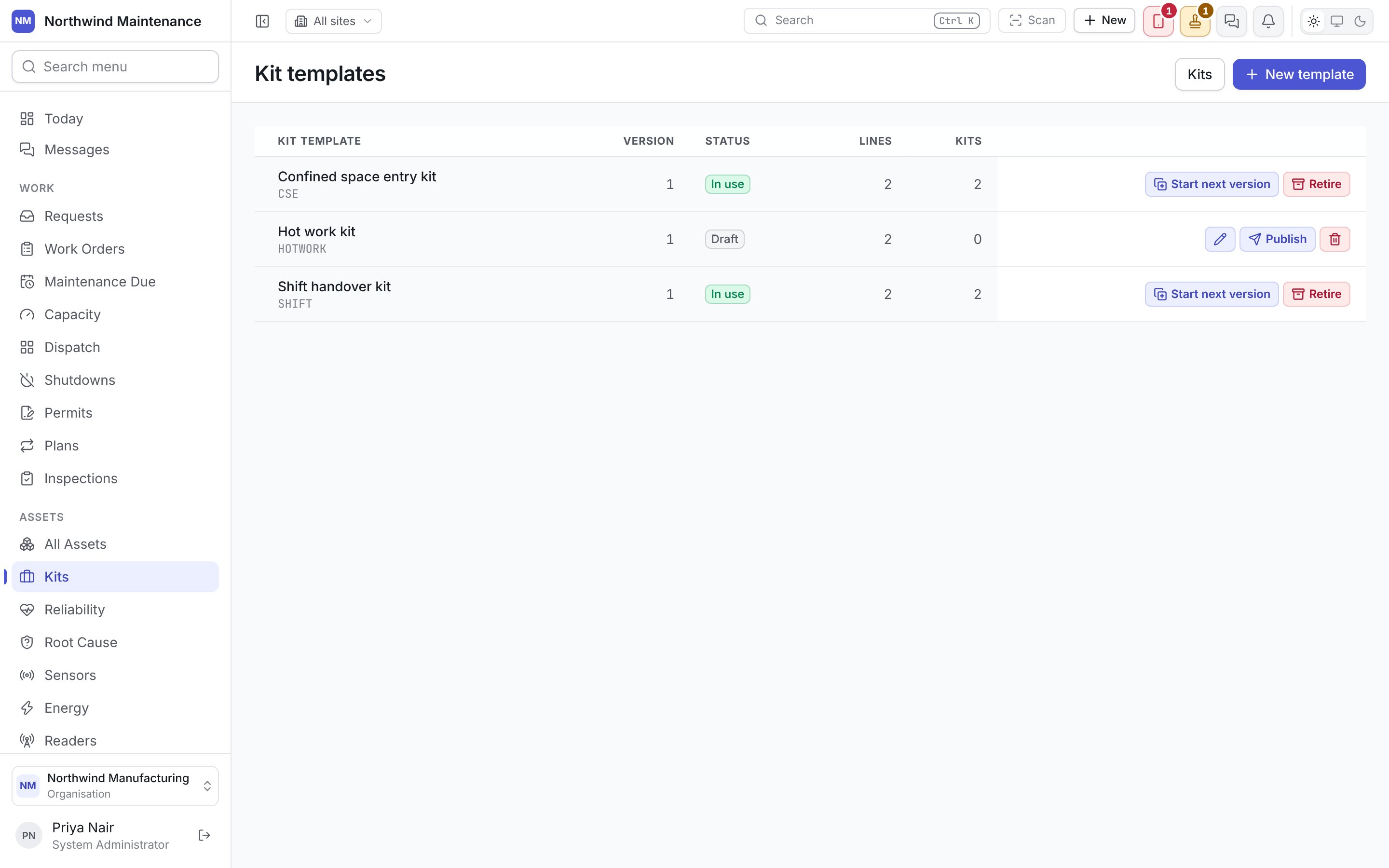Retire the Shift handover kit
1389x868 pixels.
coord(1316,295)
